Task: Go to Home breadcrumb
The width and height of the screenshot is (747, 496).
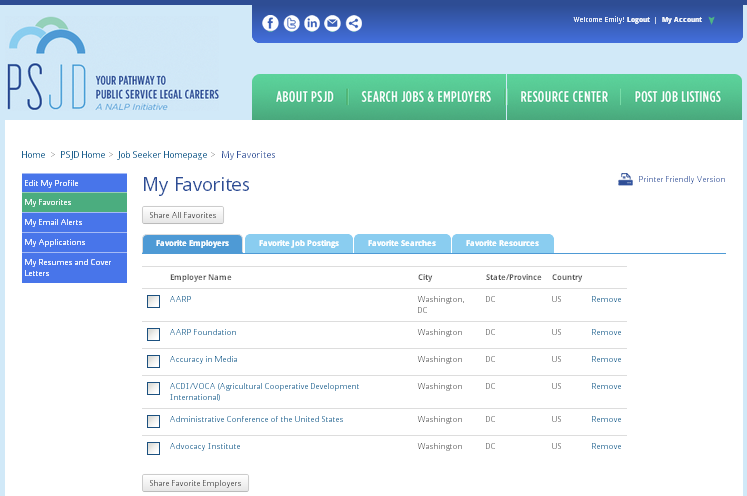Action: point(33,155)
